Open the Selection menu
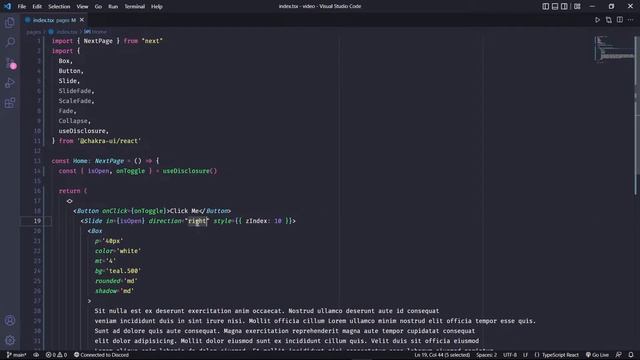The width and height of the screenshot is (640, 360). pos(59,6)
